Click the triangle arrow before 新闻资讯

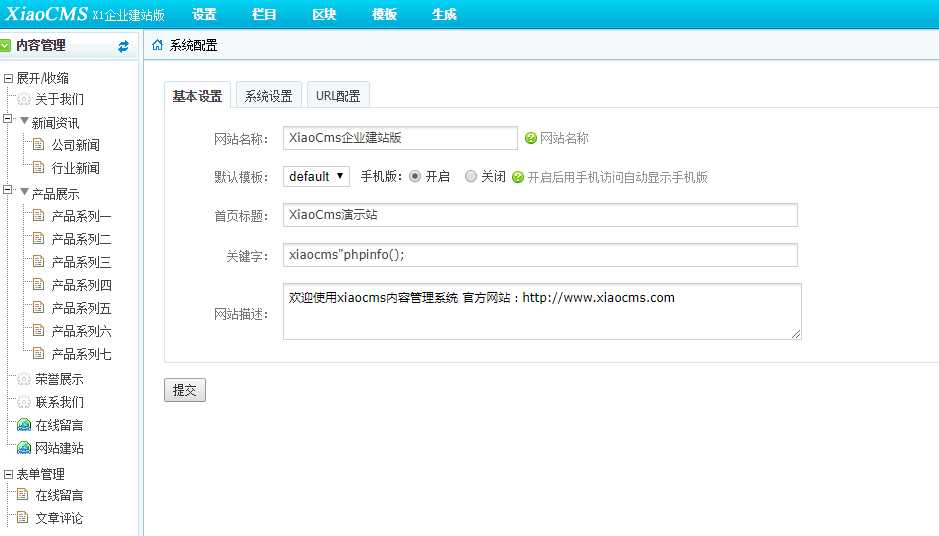click(25, 121)
